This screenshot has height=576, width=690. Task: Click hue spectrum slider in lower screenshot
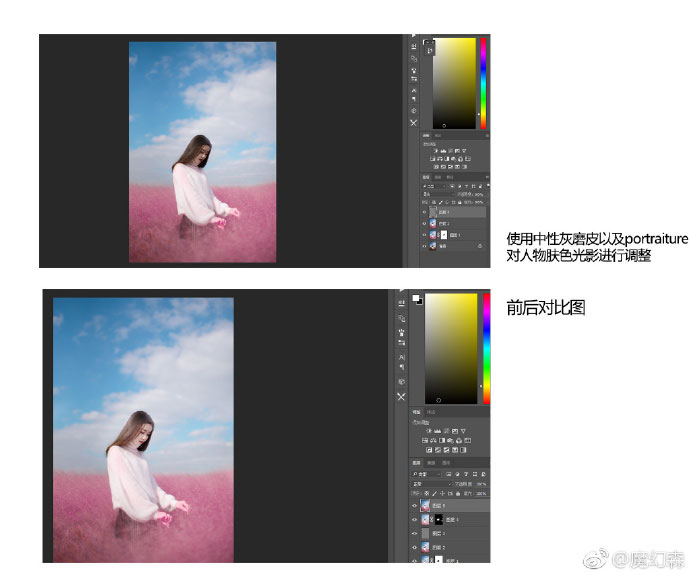[x=487, y=349]
